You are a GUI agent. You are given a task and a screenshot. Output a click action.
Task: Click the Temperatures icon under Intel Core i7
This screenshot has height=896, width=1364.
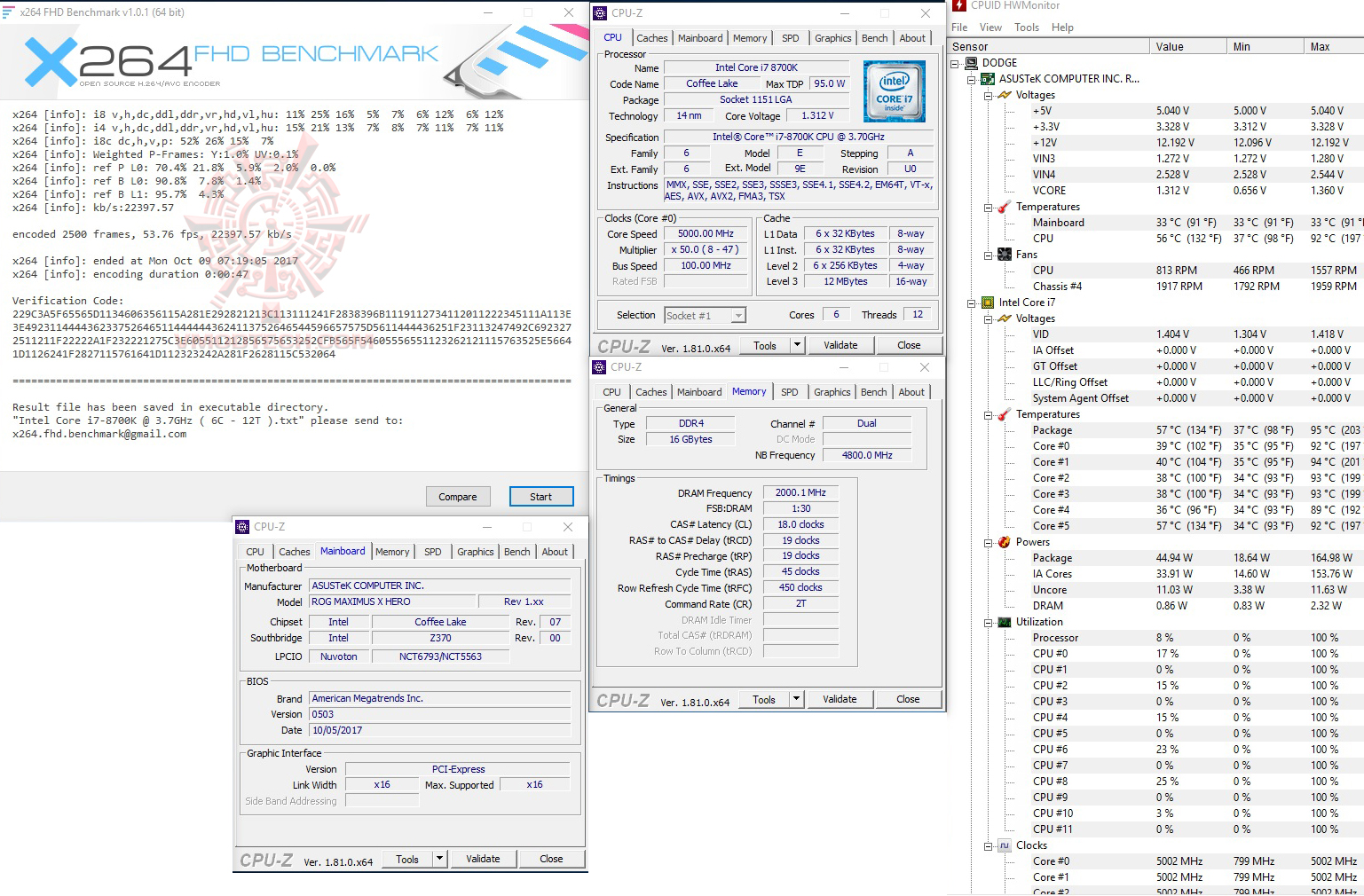(x=1005, y=414)
